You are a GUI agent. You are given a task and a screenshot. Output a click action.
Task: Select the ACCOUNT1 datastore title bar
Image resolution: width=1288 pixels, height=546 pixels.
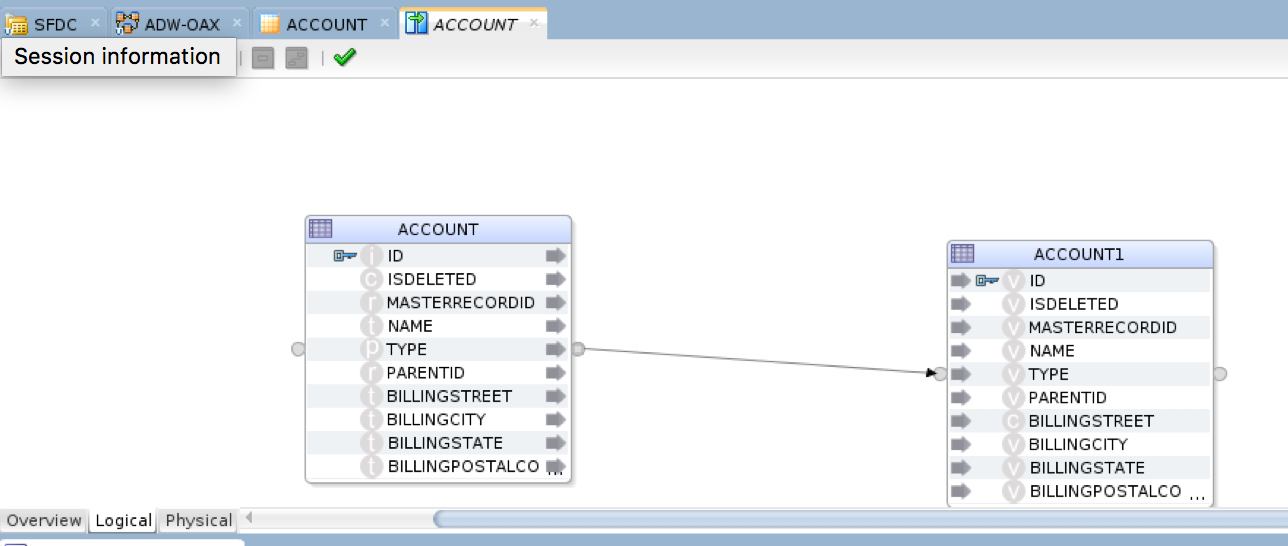coord(1080,254)
